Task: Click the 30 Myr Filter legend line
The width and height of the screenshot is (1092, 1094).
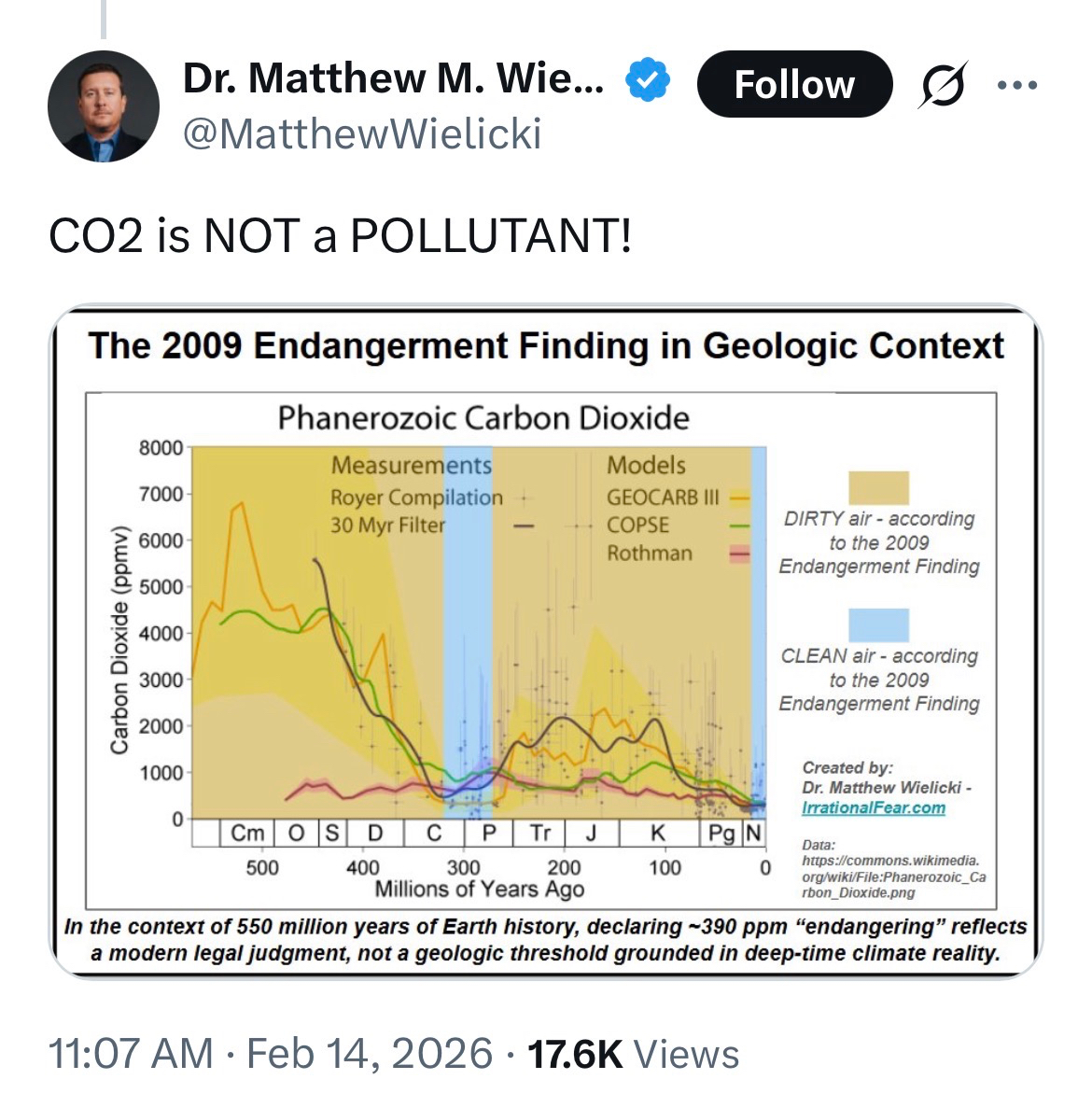Action: (524, 526)
